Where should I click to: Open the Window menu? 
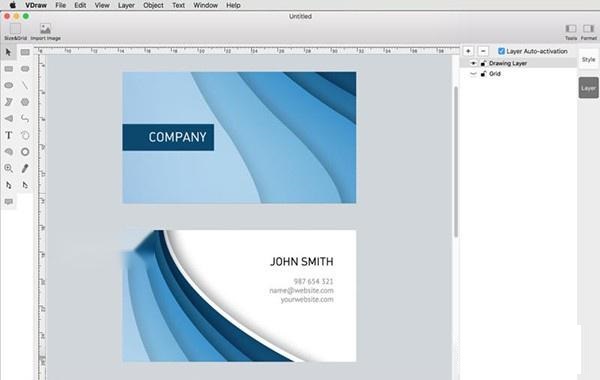[x=205, y=5]
